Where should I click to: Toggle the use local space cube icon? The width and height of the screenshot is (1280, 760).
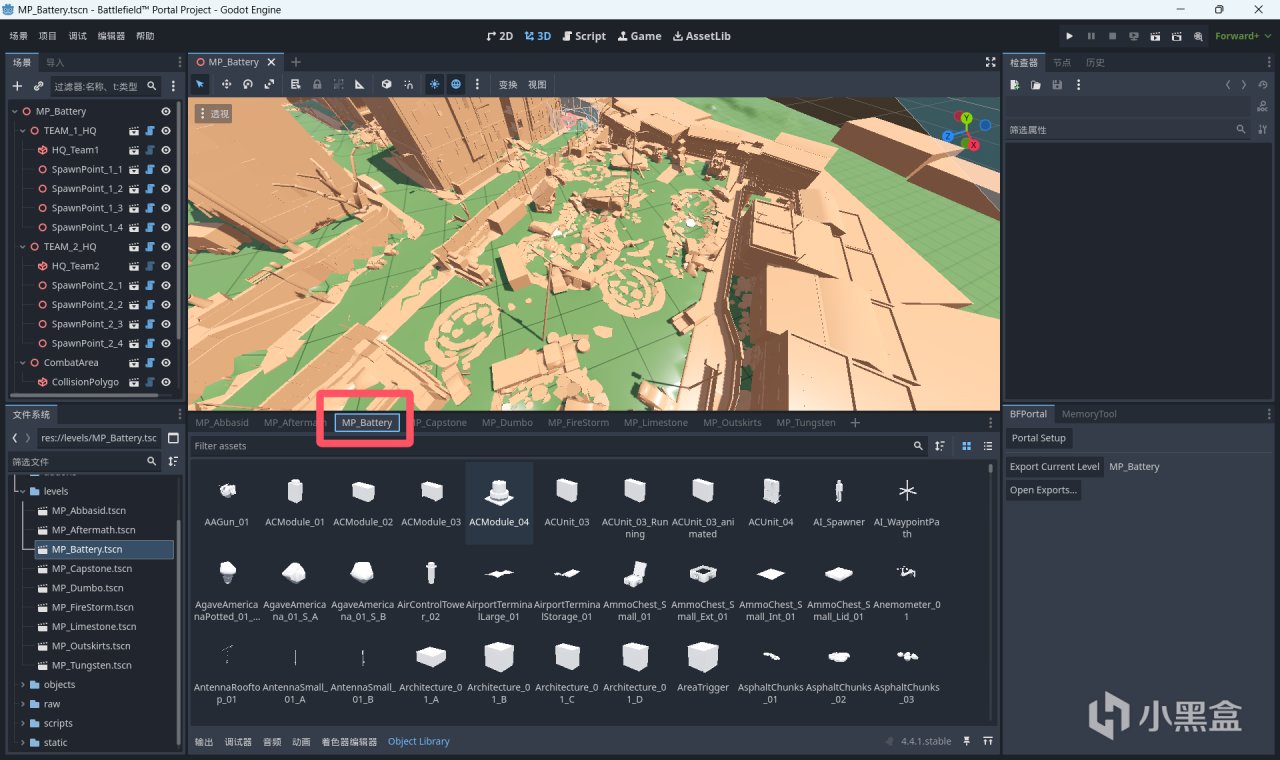click(x=386, y=85)
